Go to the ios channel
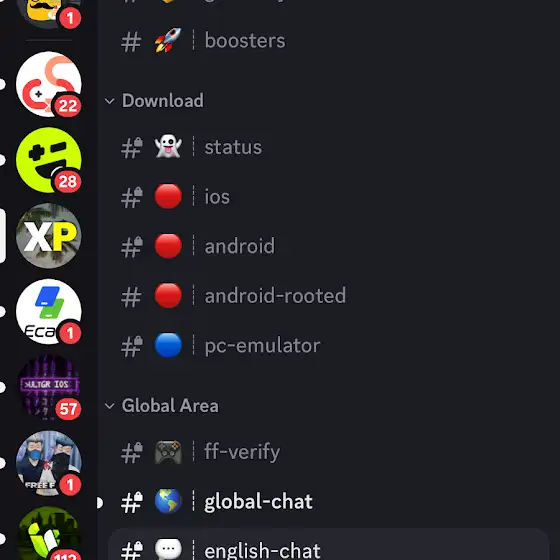560x560 pixels. [329, 197]
